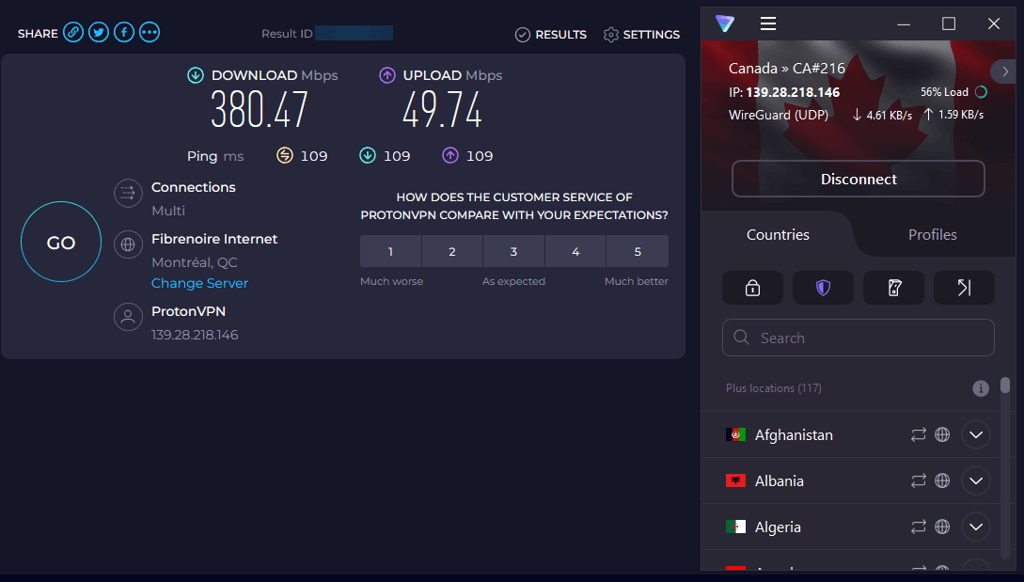Click the Connections multi icon
Viewport: 1024px width, 582px height.
pyautogui.click(x=128, y=193)
